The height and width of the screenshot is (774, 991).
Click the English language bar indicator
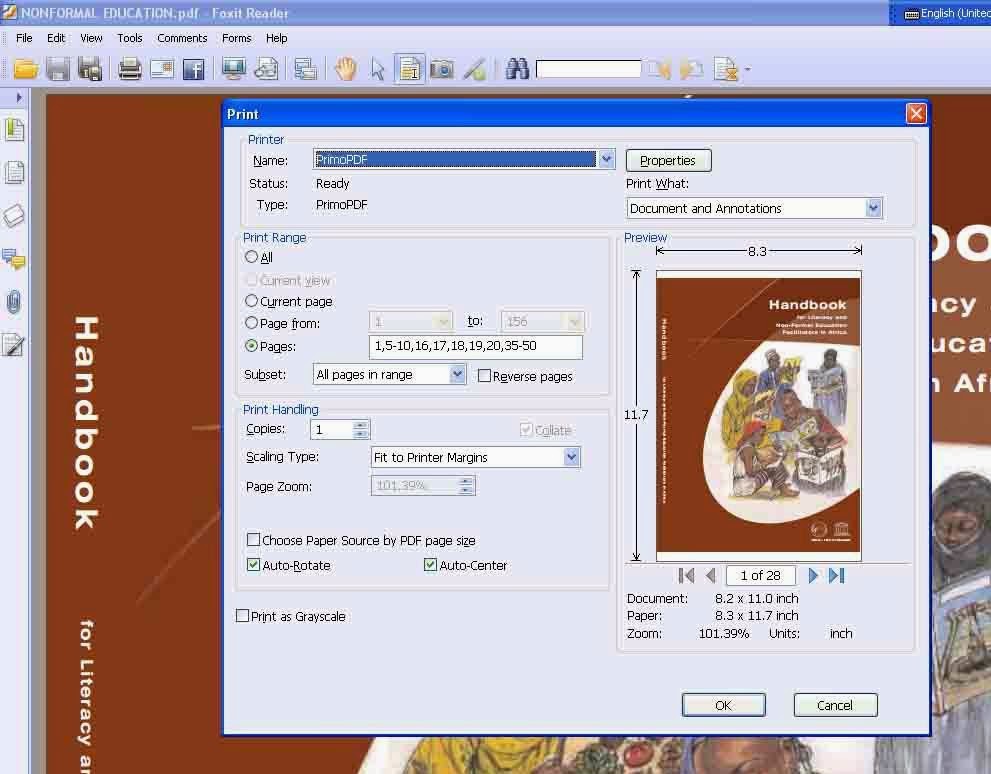945,13
